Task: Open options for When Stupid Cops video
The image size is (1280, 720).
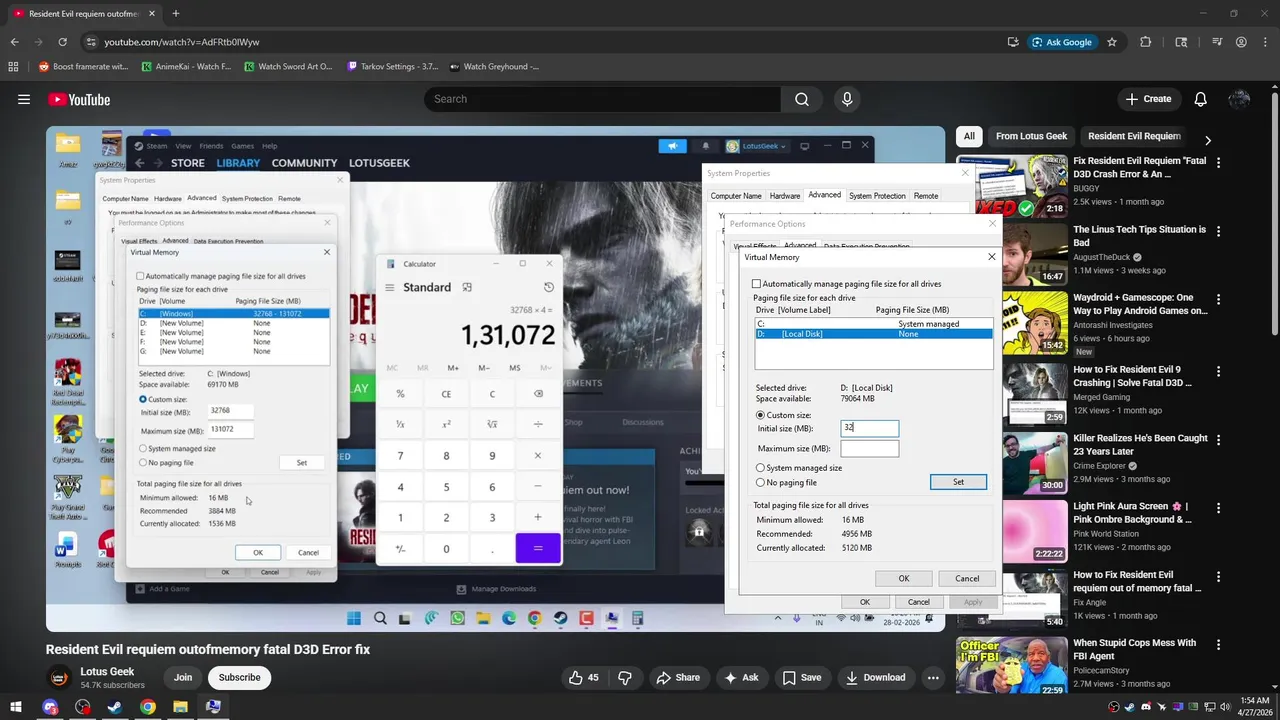Action: (x=1218, y=645)
